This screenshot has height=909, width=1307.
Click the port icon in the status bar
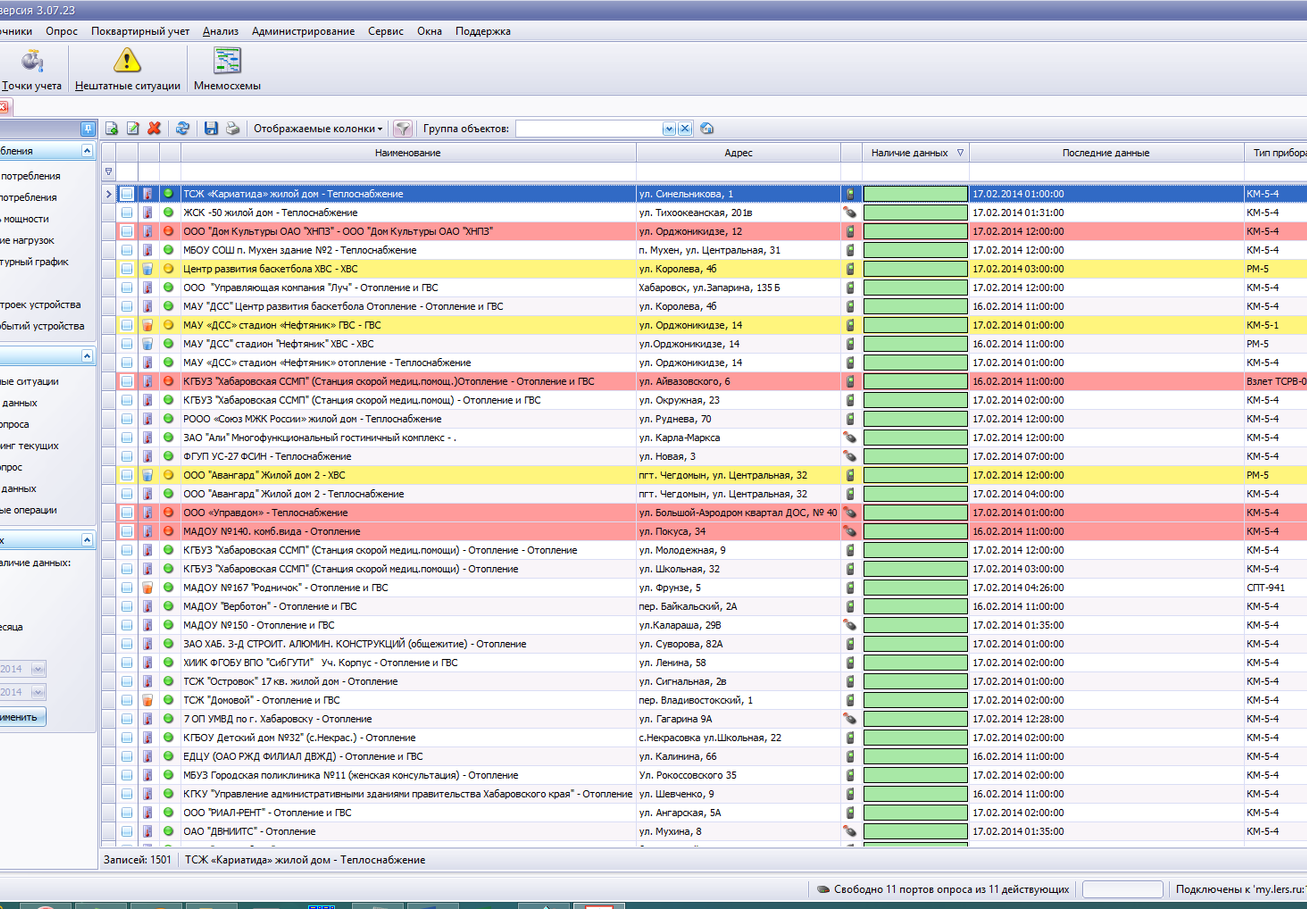click(823, 889)
